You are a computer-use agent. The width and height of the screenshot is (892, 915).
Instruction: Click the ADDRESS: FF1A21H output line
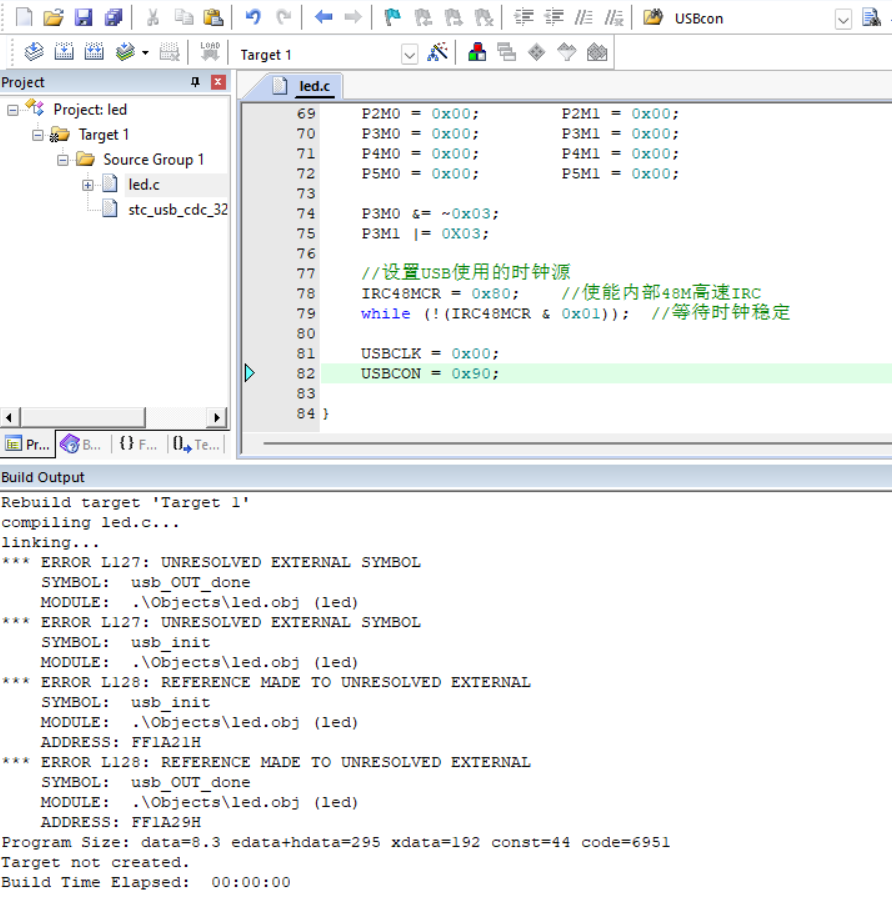coord(121,742)
